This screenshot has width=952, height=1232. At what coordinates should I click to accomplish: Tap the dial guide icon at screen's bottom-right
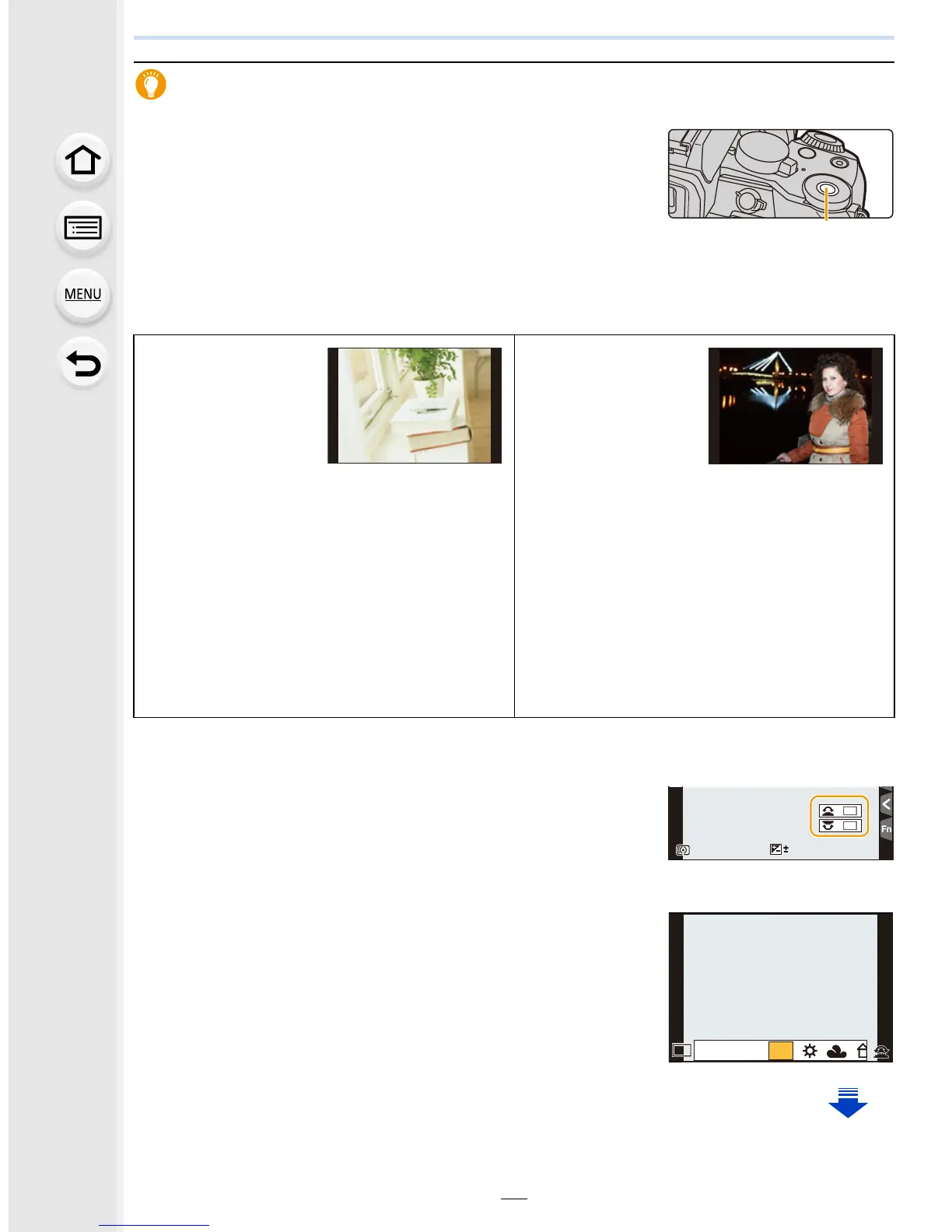[x=881, y=1052]
